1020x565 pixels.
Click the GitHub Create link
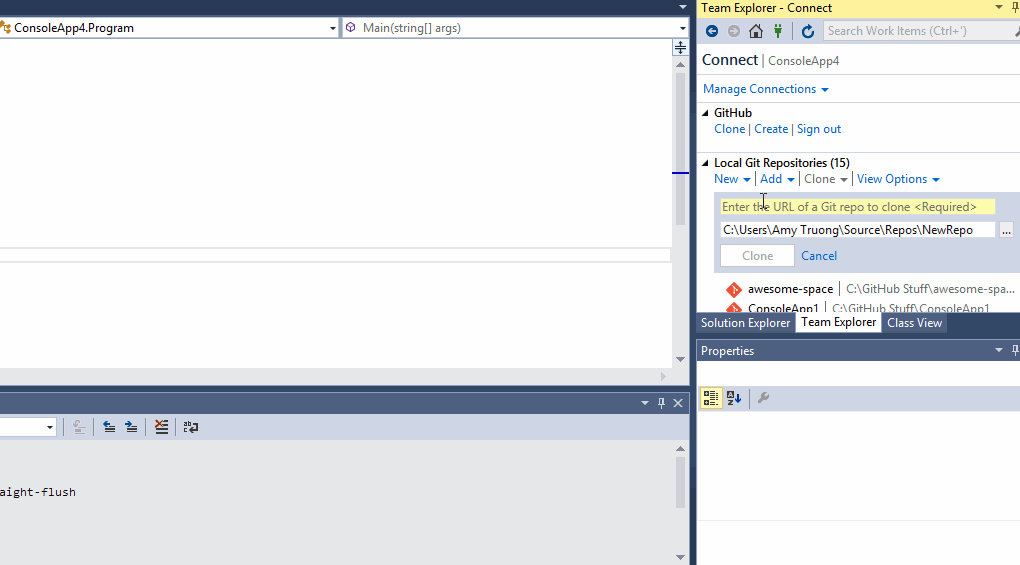click(771, 129)
